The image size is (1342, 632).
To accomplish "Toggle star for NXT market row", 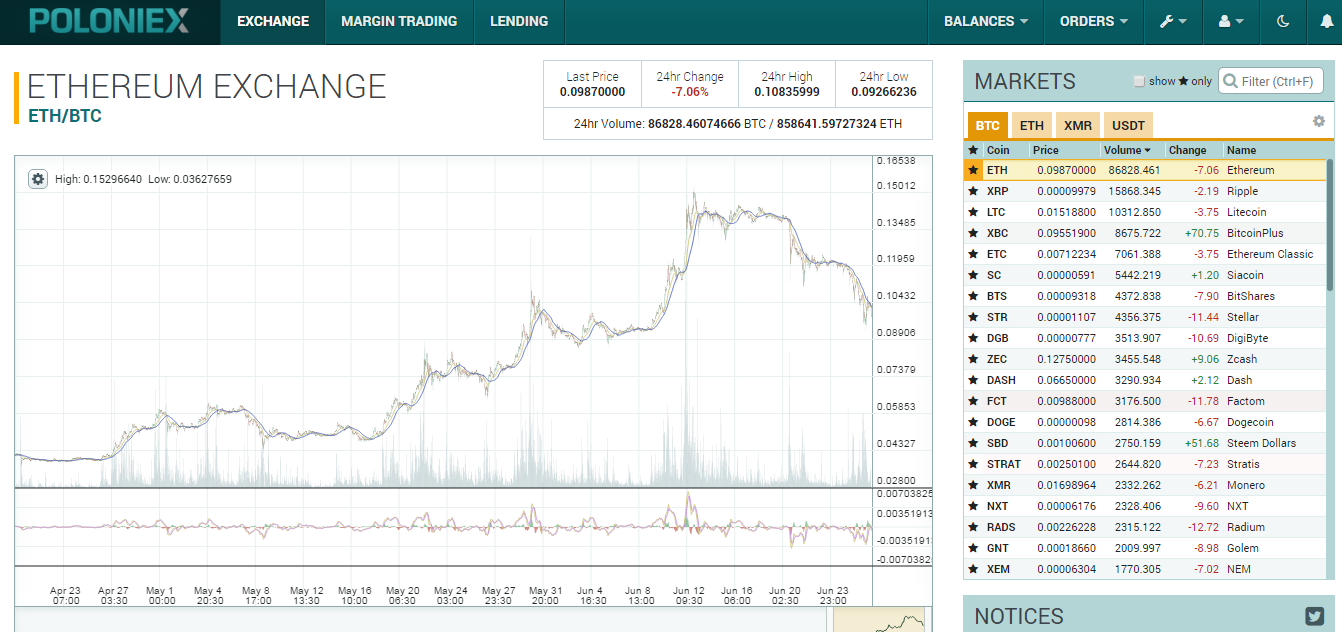I will click(x=973, y=506).
